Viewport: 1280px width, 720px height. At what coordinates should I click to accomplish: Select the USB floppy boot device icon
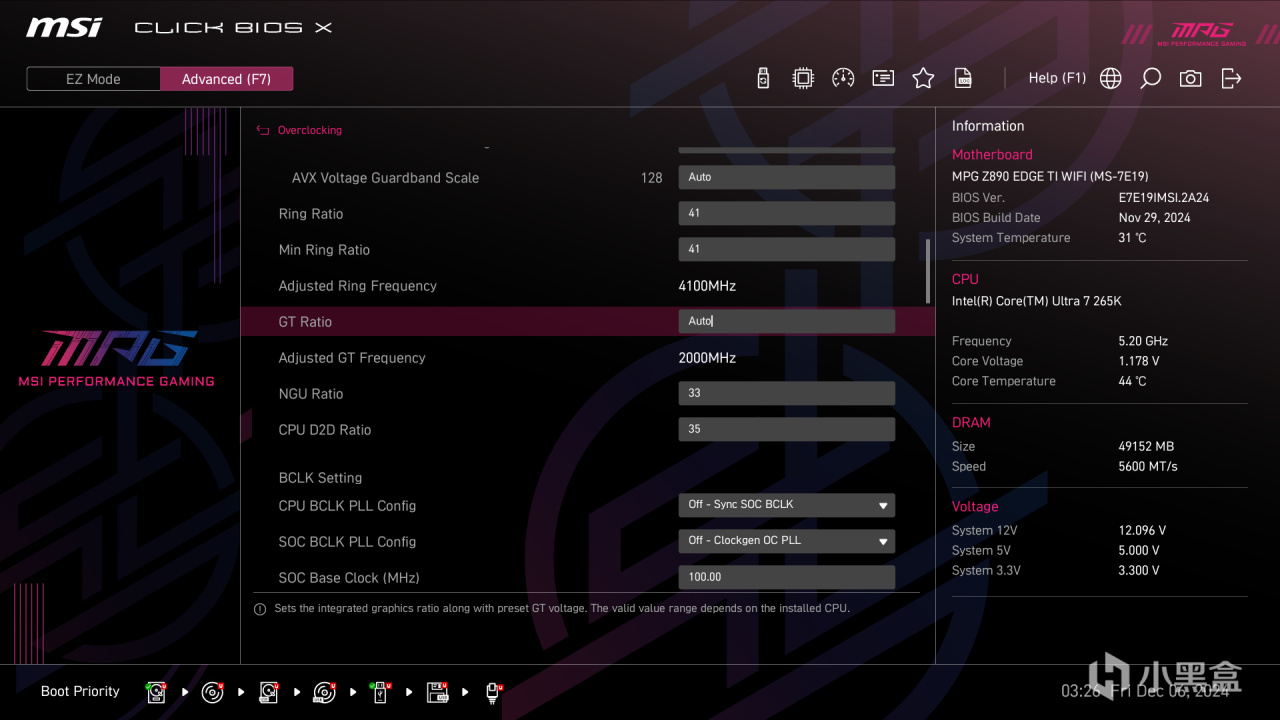click(x=437, y=692)
